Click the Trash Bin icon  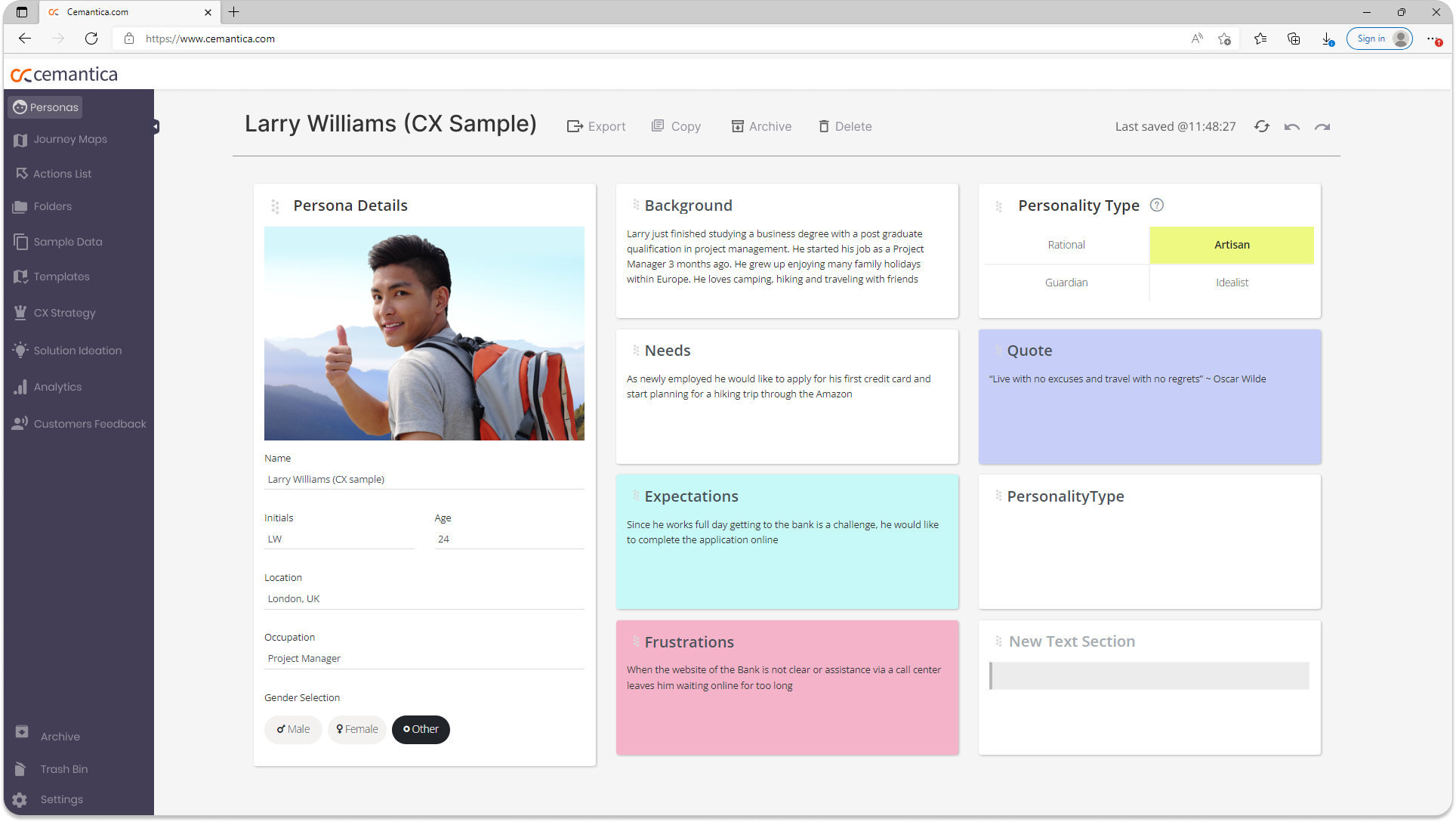20,768
